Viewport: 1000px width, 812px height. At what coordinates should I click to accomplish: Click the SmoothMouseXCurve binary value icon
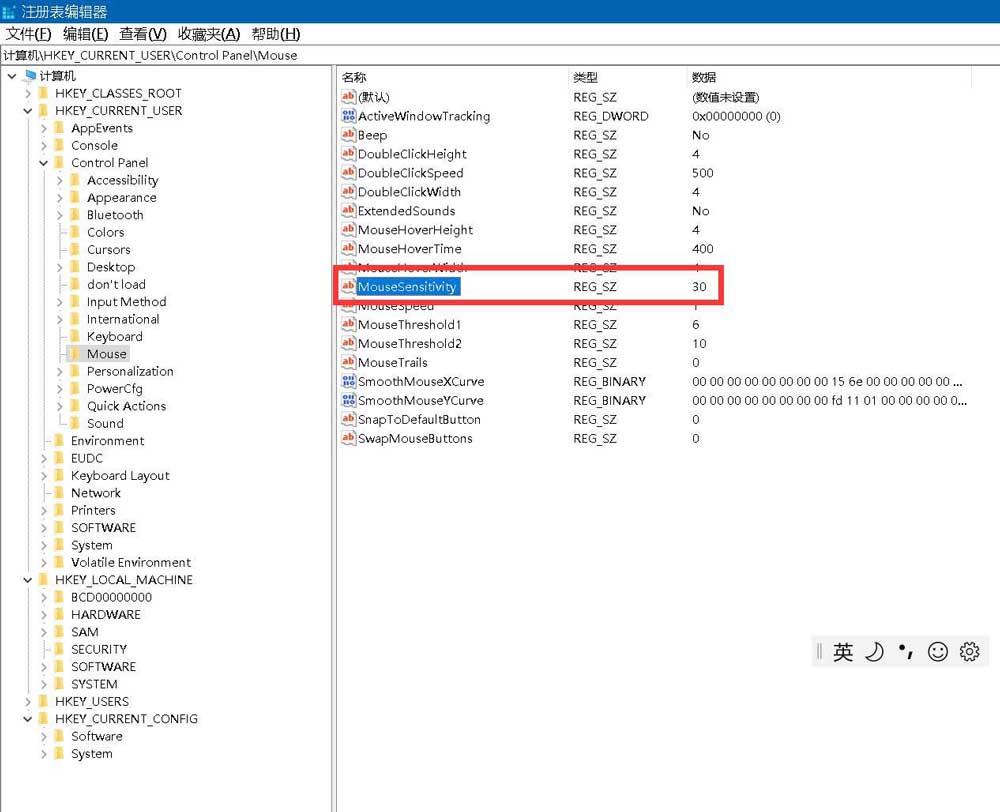point(348,381)
